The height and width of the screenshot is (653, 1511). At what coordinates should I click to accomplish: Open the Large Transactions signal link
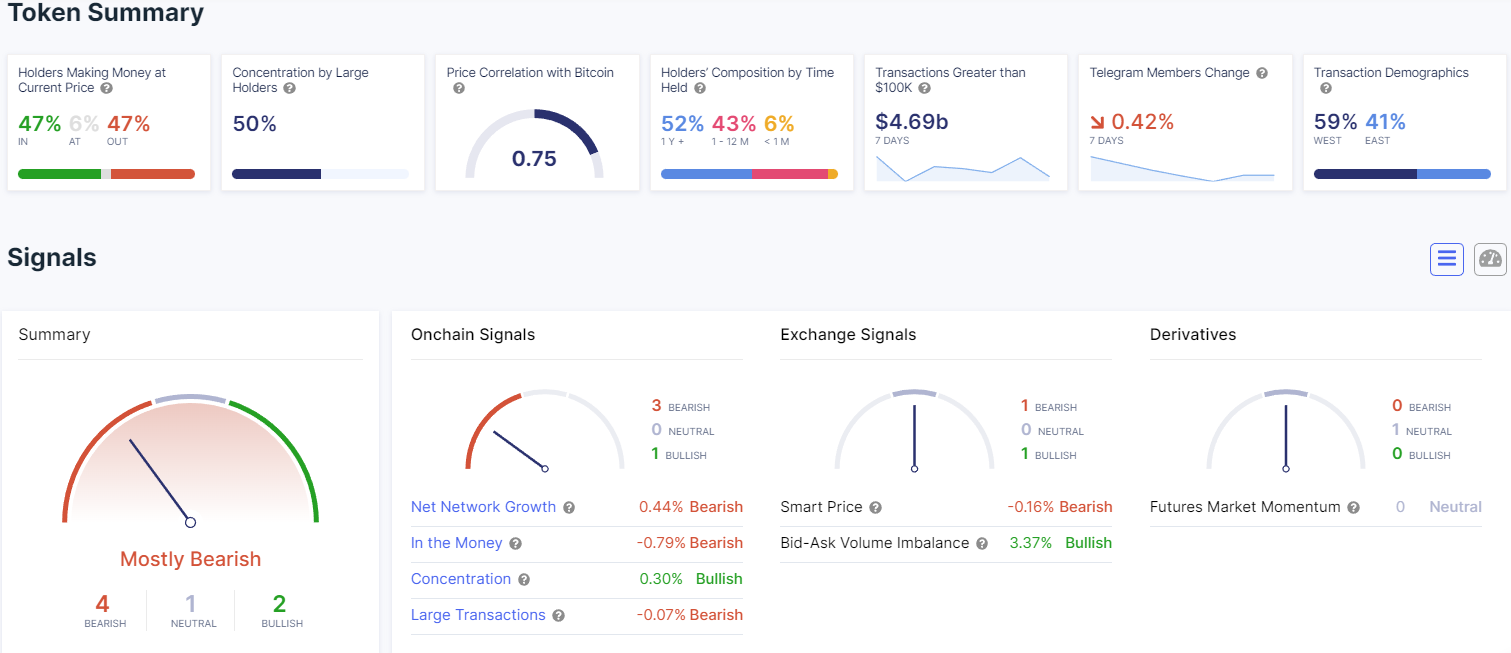[x=478, y=615]
